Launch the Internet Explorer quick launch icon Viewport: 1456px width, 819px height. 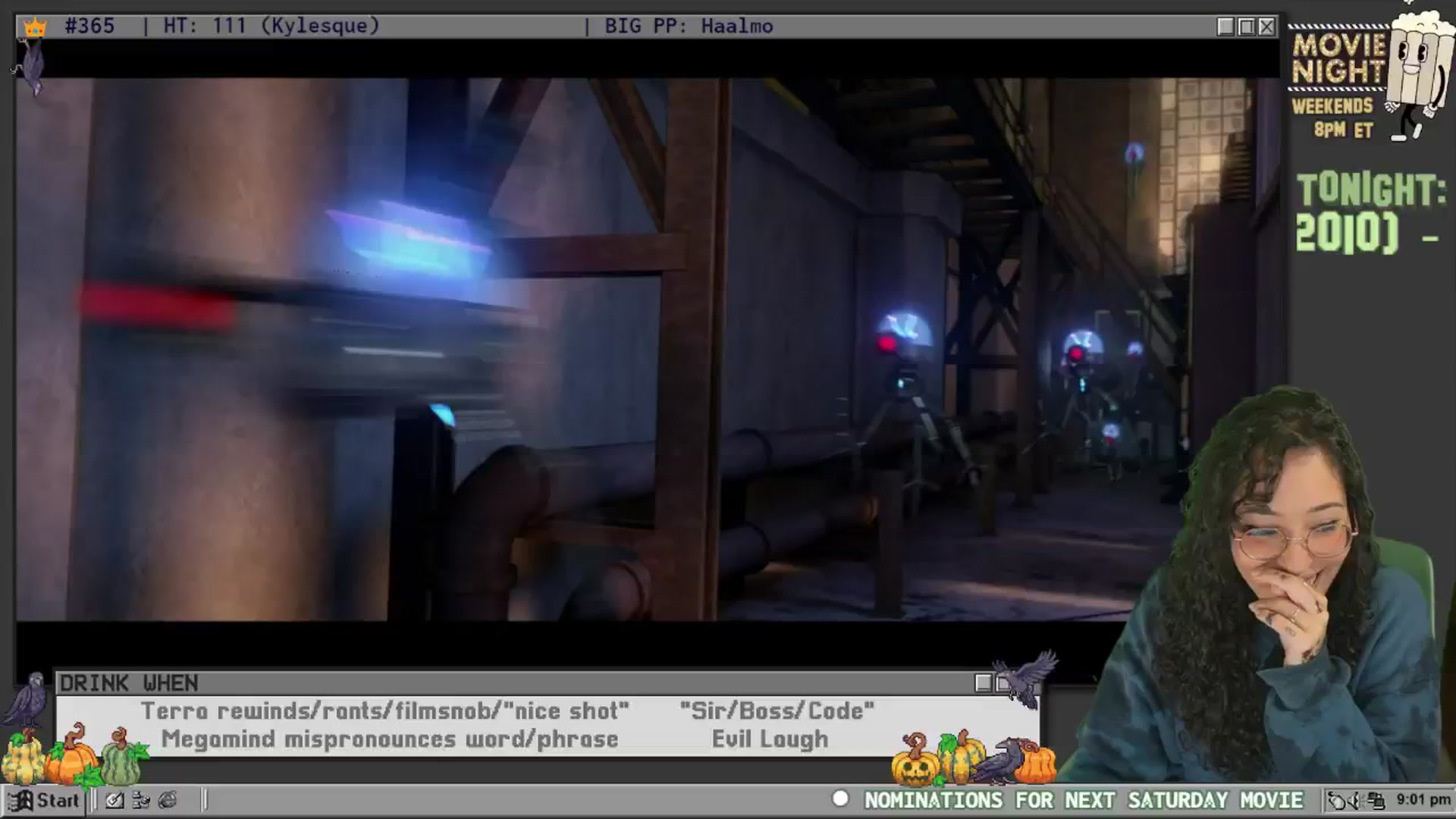[x=168, y=800]
